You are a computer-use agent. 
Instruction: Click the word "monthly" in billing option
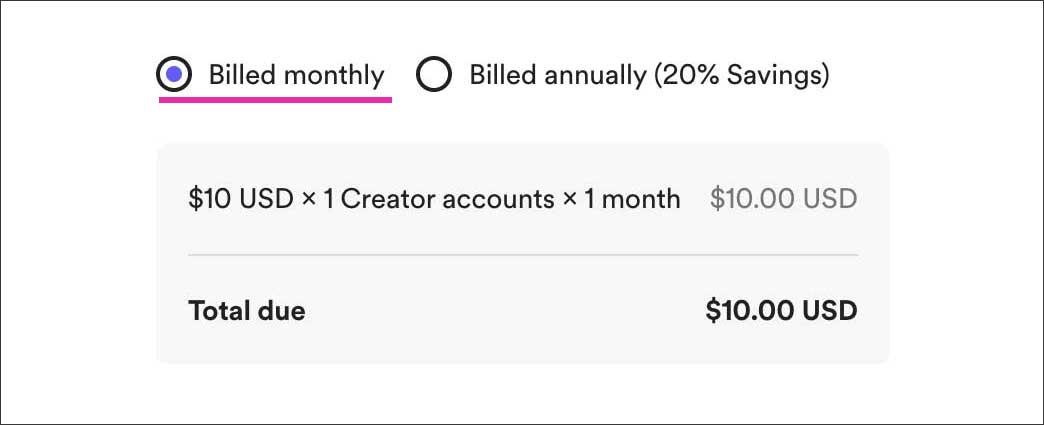(x=337, y=75)
